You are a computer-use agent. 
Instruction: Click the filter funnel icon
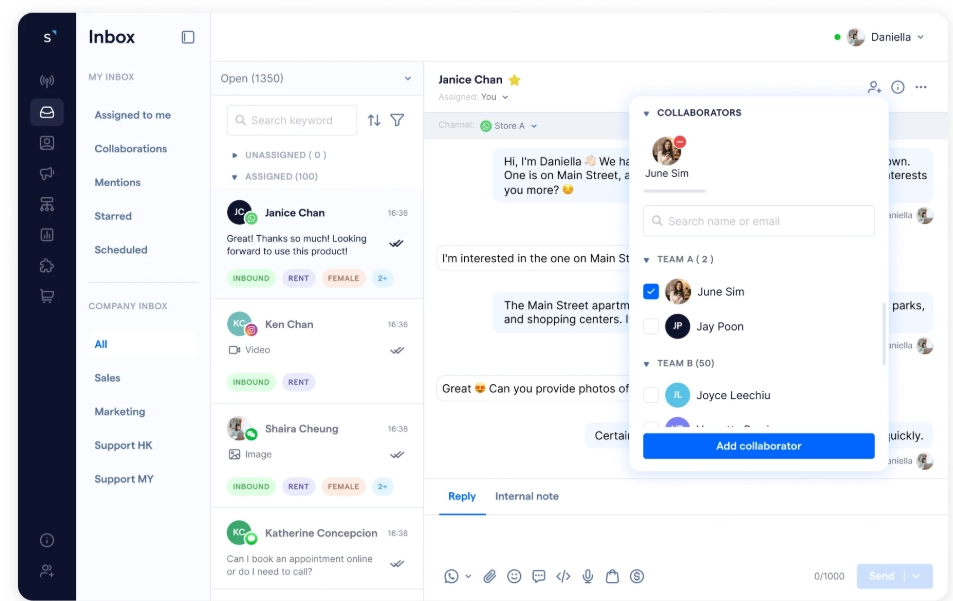[397, 120]
